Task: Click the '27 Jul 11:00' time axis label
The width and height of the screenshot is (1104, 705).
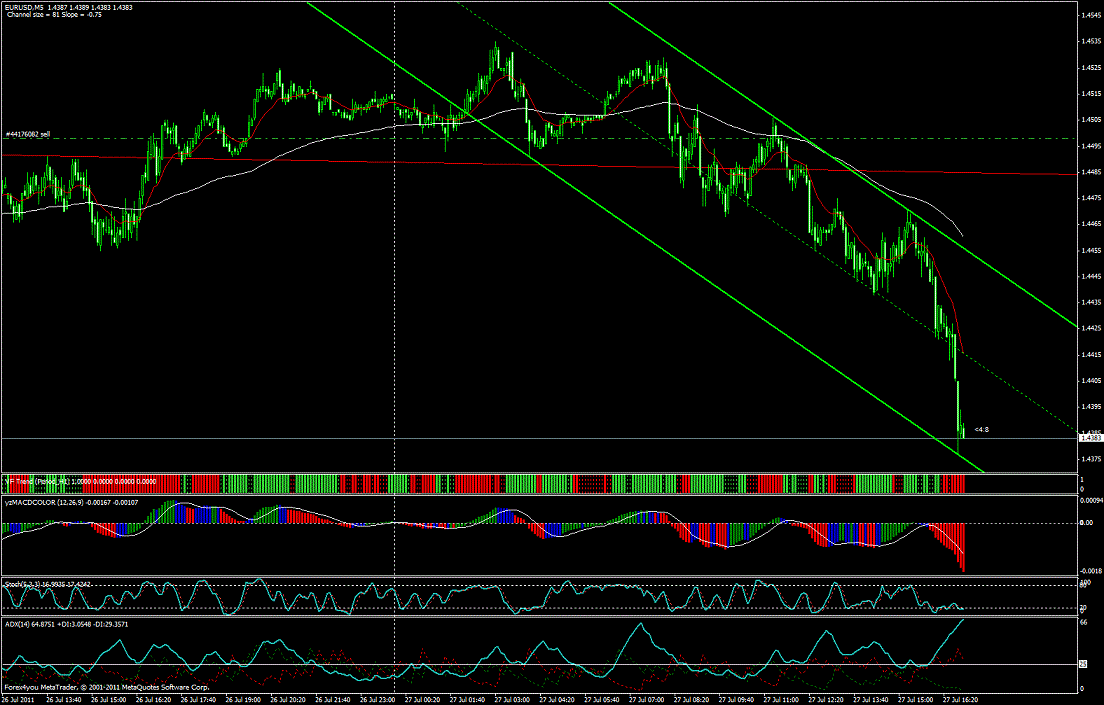Action: (781, 700)
